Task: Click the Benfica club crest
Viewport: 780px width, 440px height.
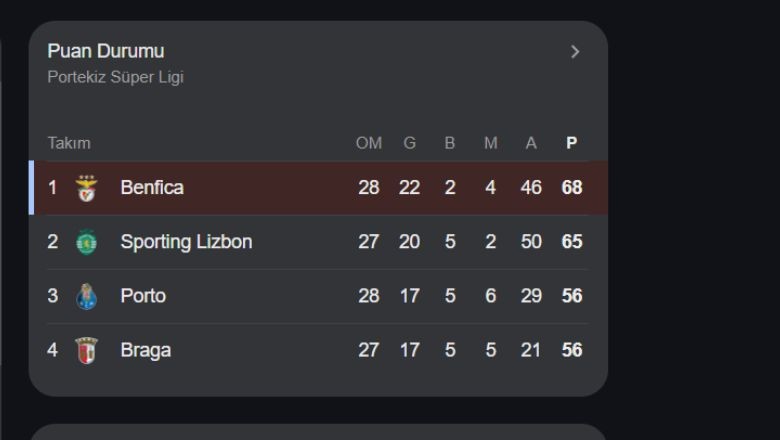Action: (x=87, y=188)
